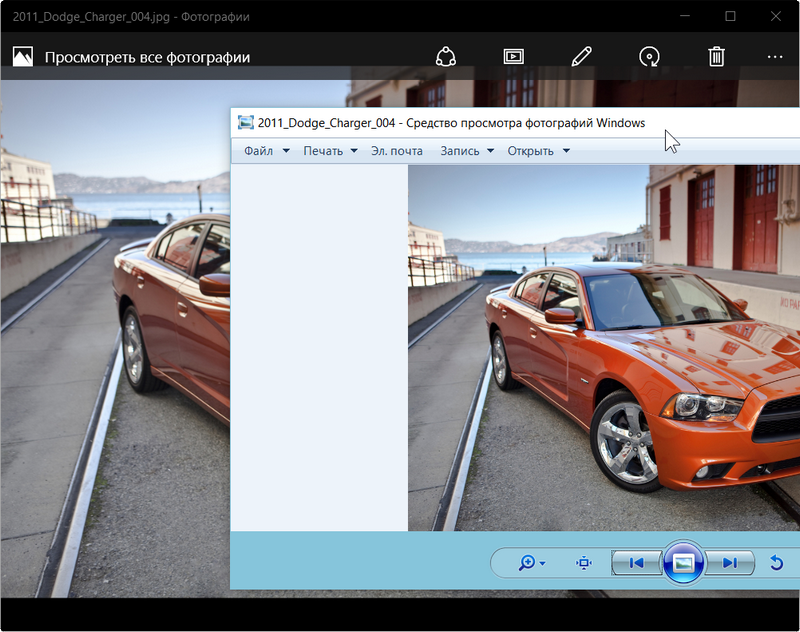Delete the photo with the trash icon
The width and height of the screenshot is (800, 632).
pos(716,57)
